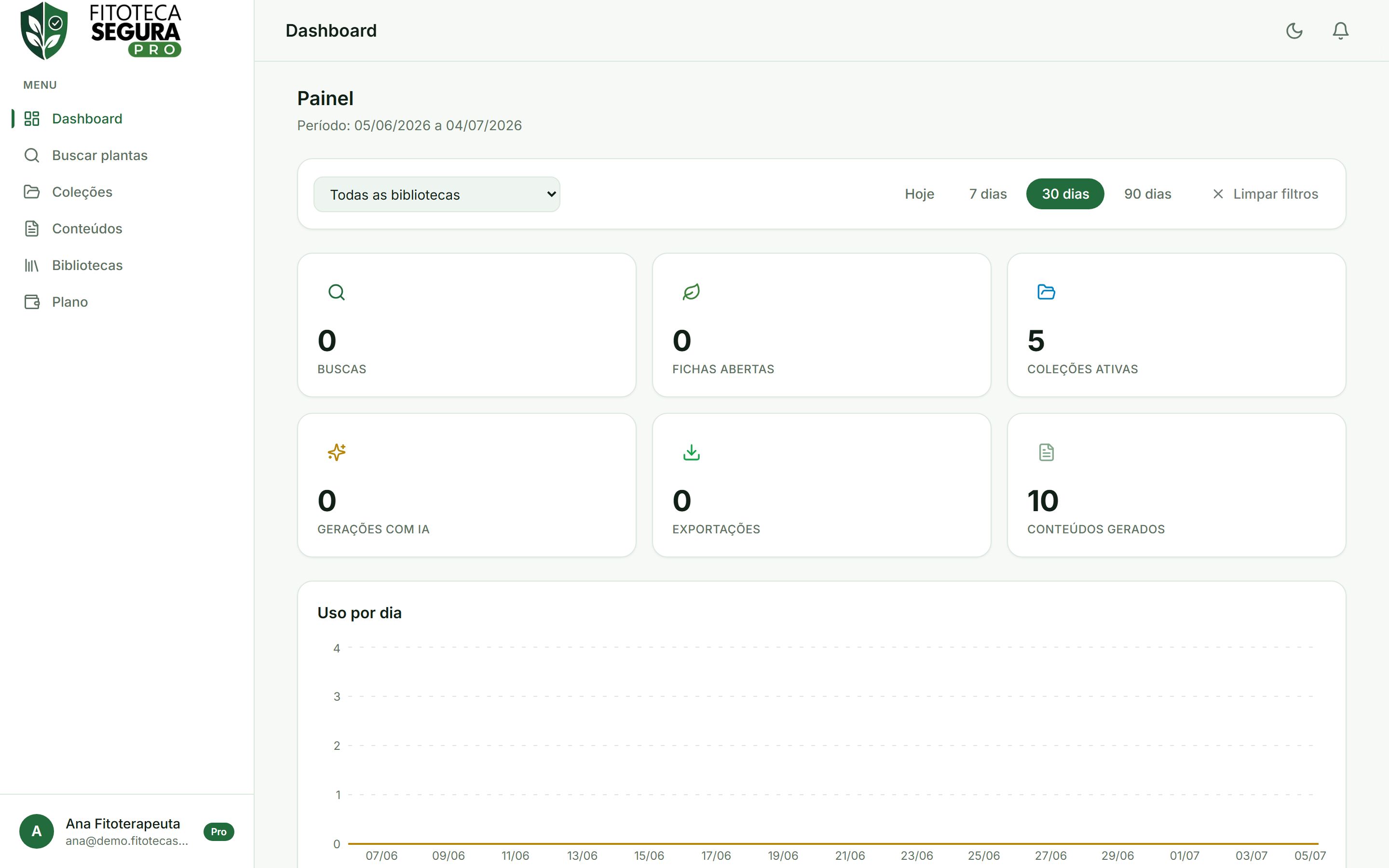This screenshot has height=868, width=1389.
Task: Click the 07/06 date on chart axis
Action: [381, 855]
